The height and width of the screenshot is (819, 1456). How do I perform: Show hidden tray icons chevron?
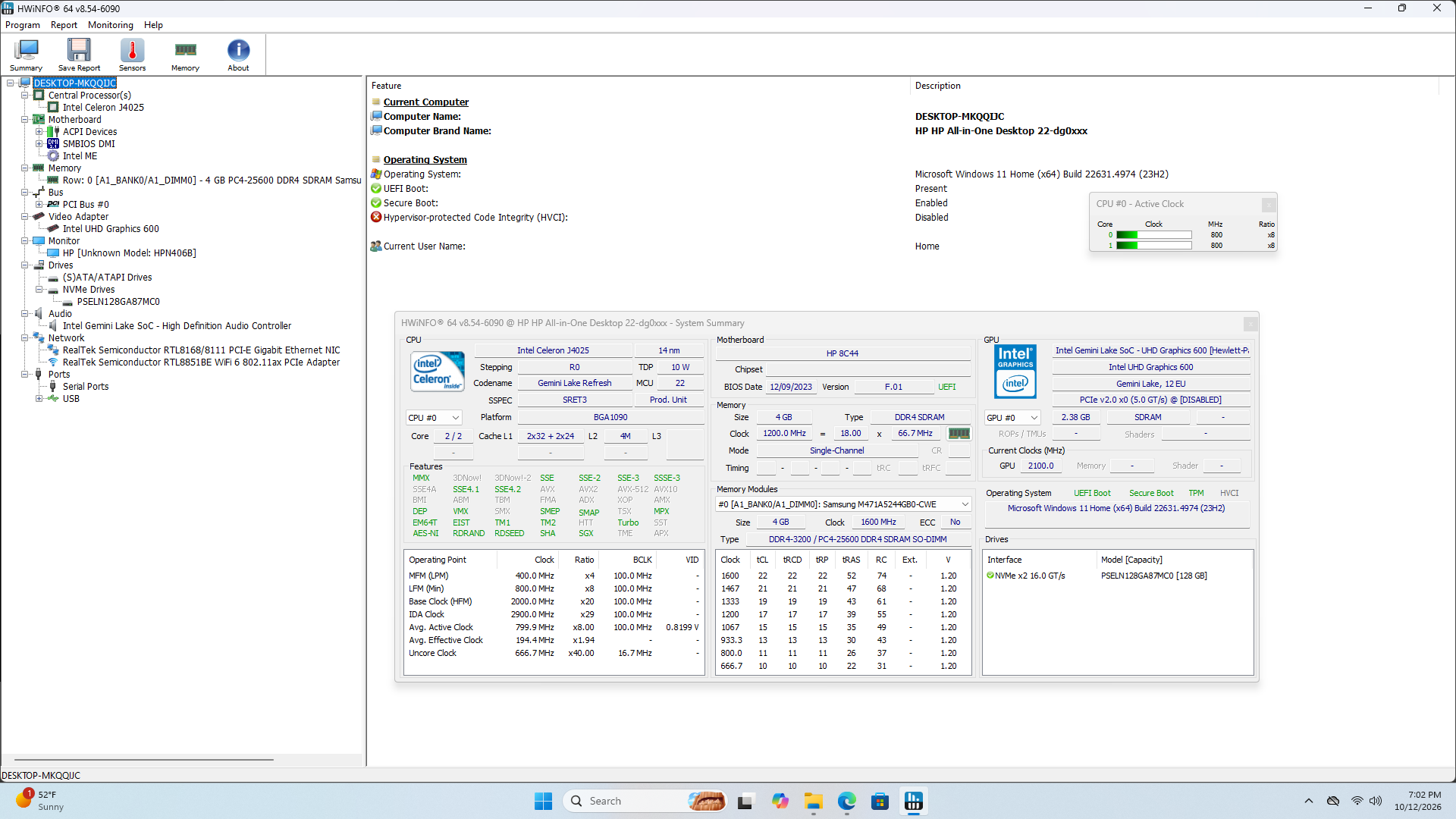point(1309,801)
